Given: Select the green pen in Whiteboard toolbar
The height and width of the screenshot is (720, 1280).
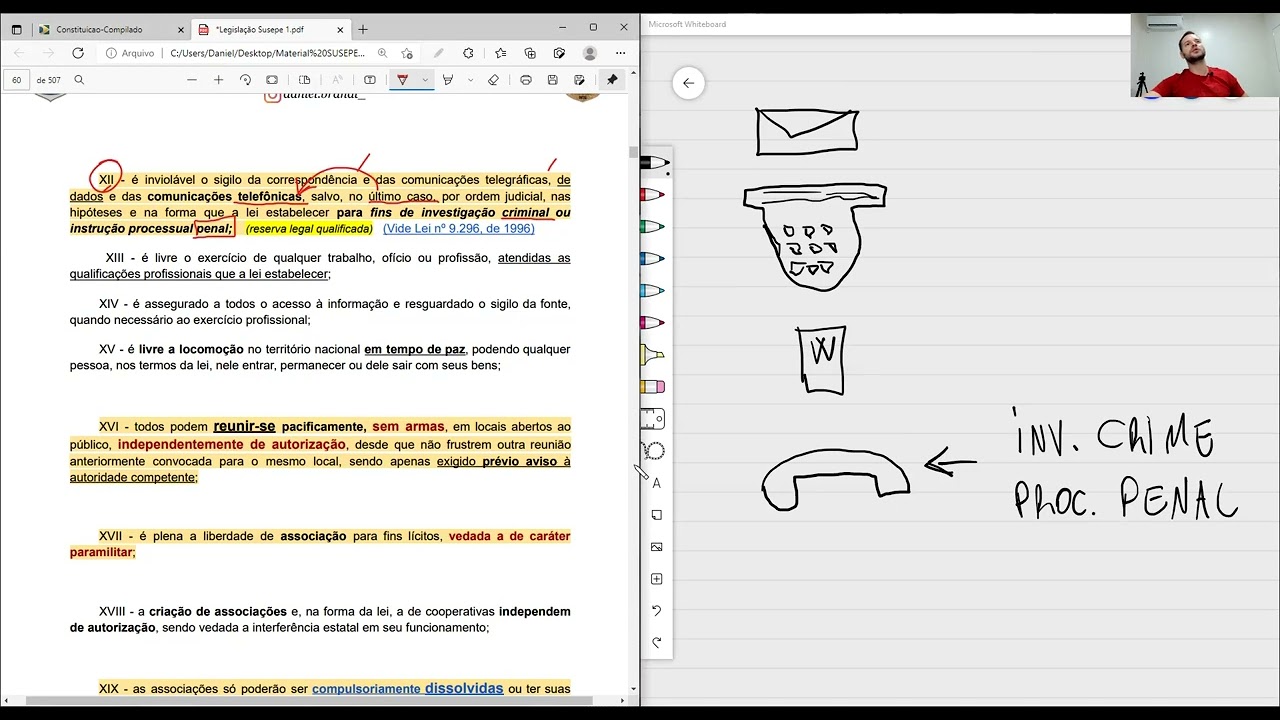Looking at the screenshot, I should coord(654,226).
